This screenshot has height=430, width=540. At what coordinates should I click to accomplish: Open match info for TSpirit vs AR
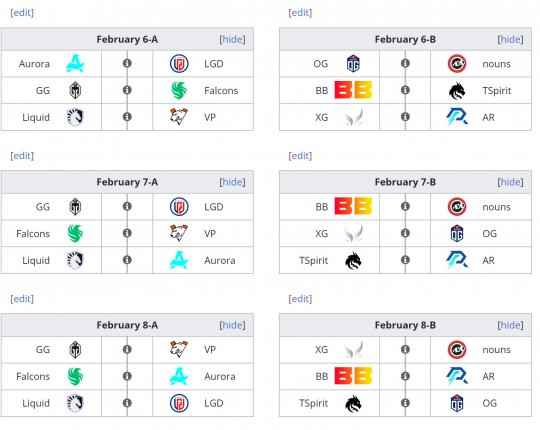coord(405,260)
